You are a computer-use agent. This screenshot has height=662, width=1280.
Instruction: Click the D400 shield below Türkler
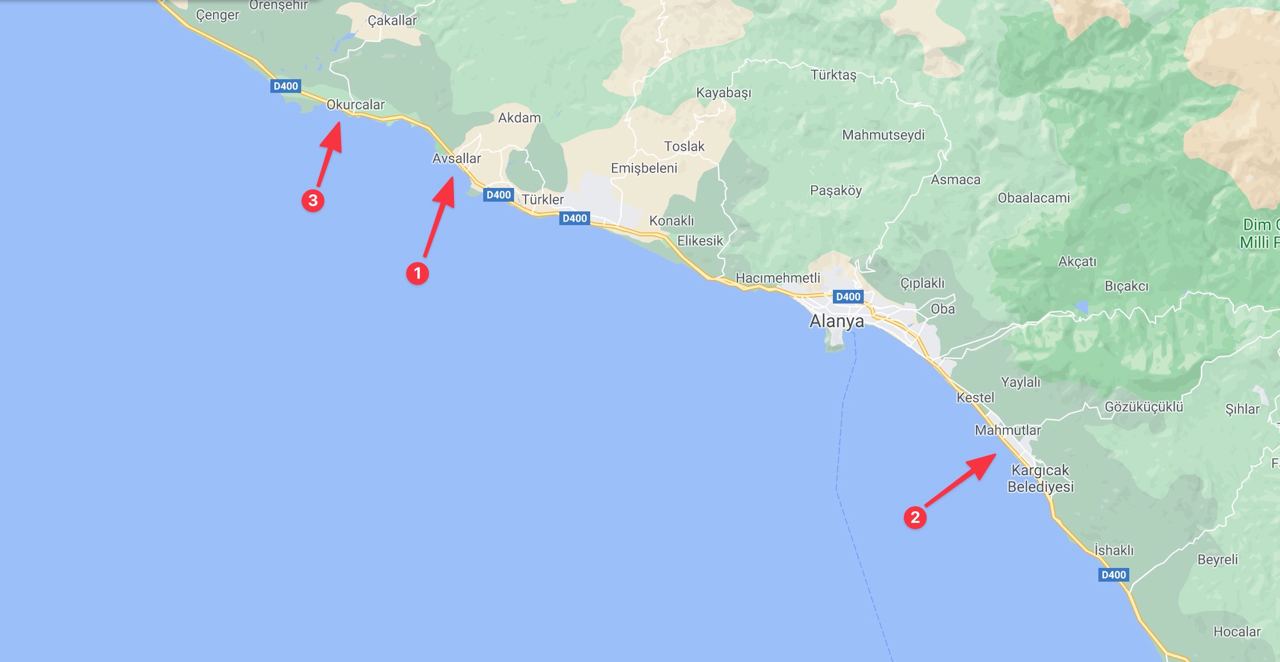[574, 217]
